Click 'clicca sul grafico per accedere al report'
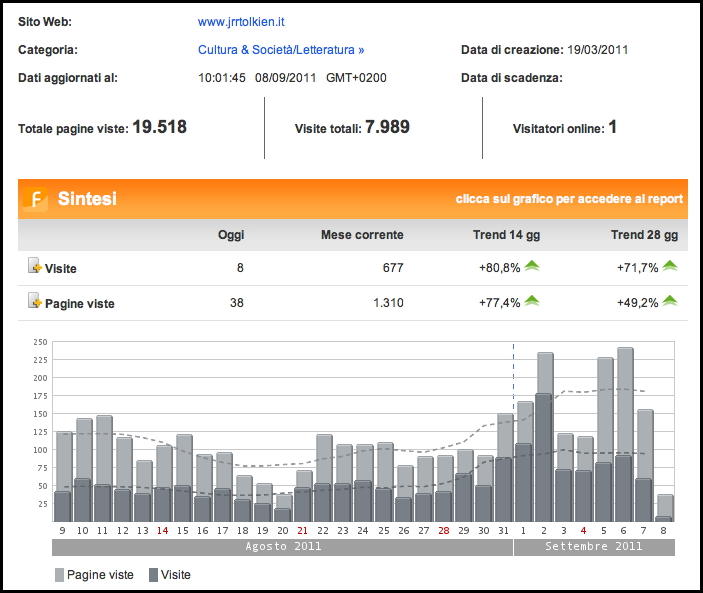 pyautogui.click(x=569, y=199)
